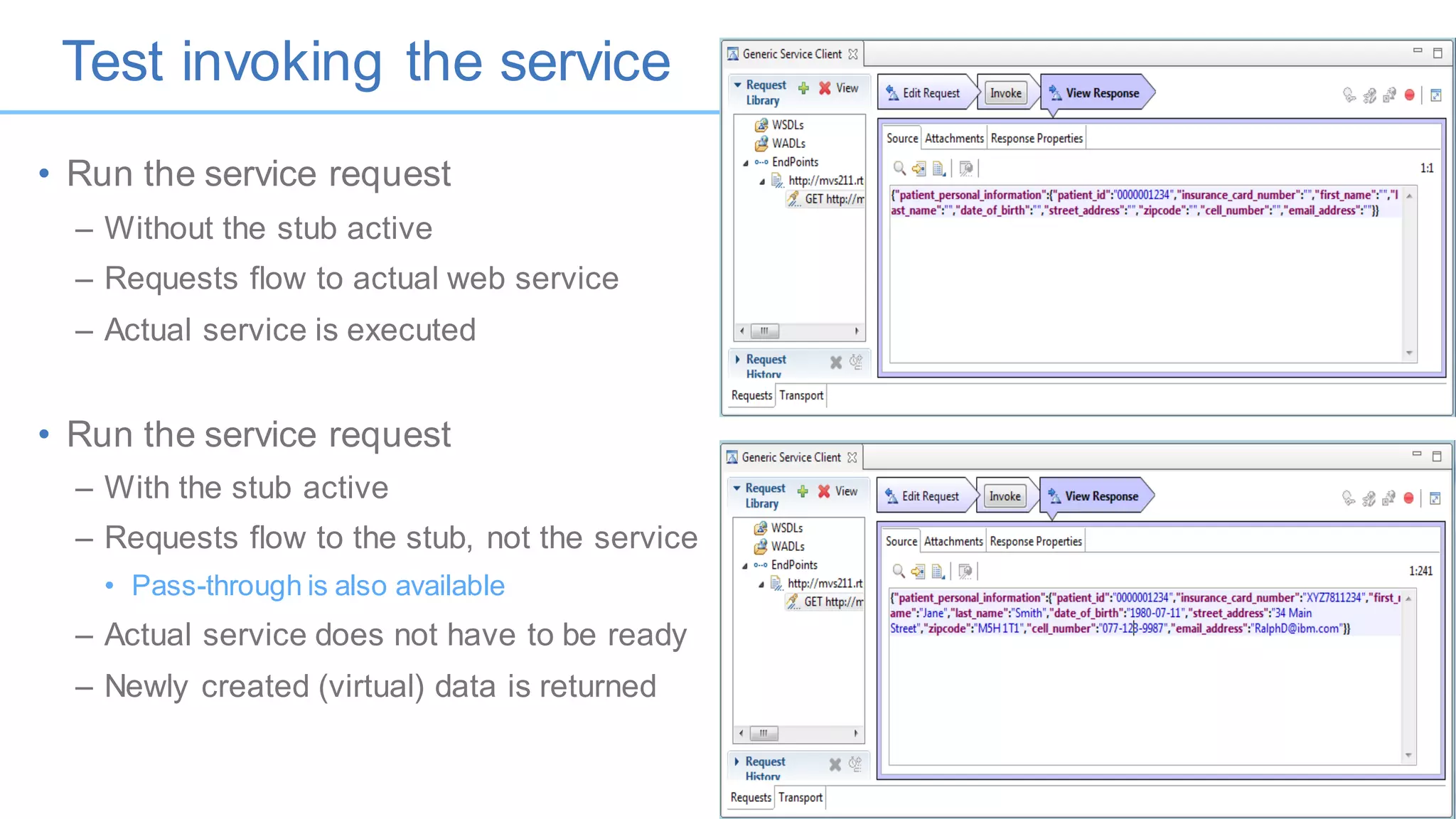Select WSDLs item in upper window tree
Viewport: 1456px width, 819px height.
point(779,125)
